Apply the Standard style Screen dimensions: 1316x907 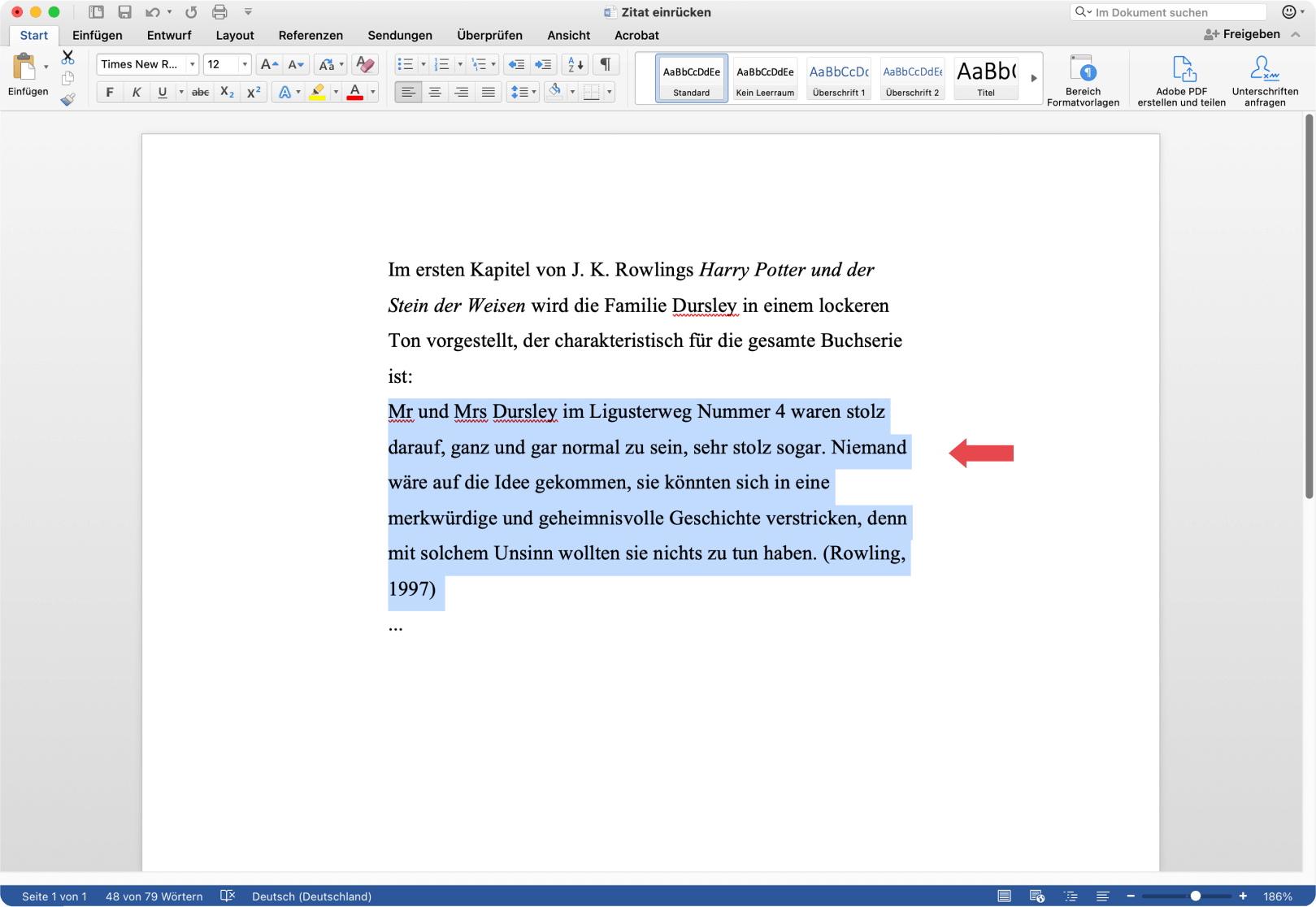click(x=692, y=78)
